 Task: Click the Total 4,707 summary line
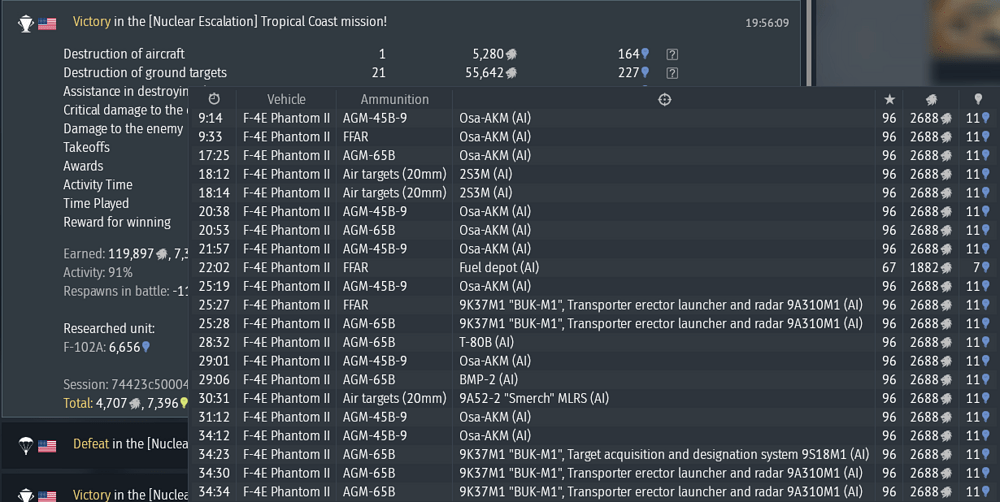click(x=126, y=403)
